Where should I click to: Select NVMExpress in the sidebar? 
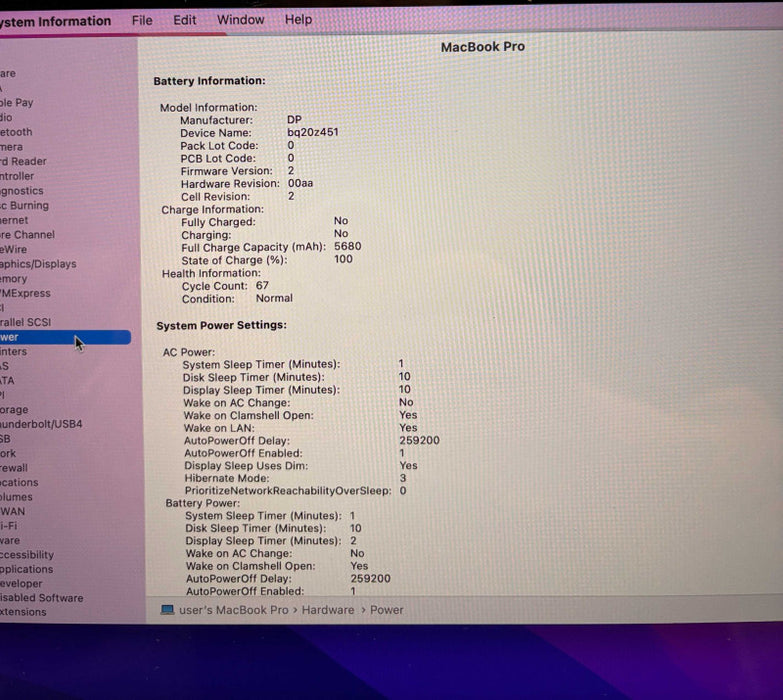tap(25, 293)
